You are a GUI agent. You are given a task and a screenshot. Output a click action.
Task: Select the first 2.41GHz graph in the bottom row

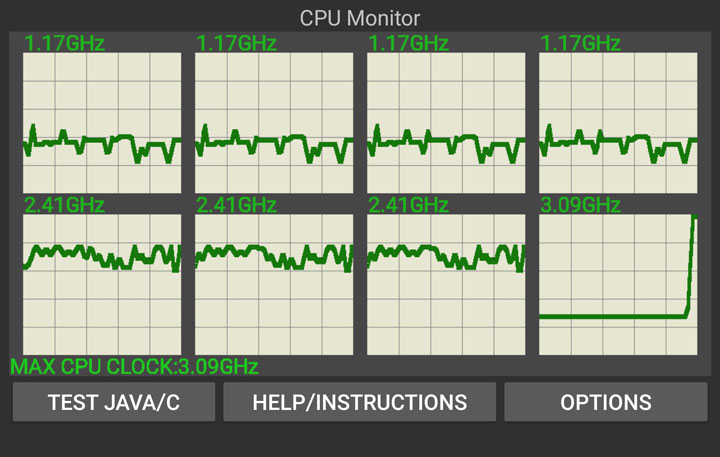pyautogui.click(x=101, y=284)
